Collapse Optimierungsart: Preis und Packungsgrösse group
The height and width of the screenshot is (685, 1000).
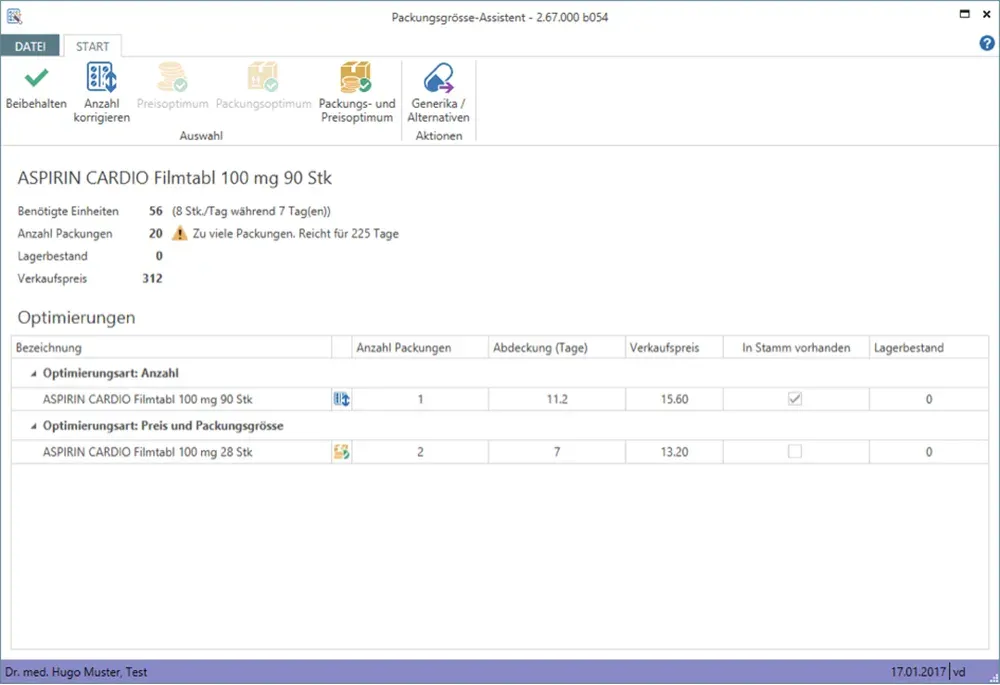tap(34, 426)
